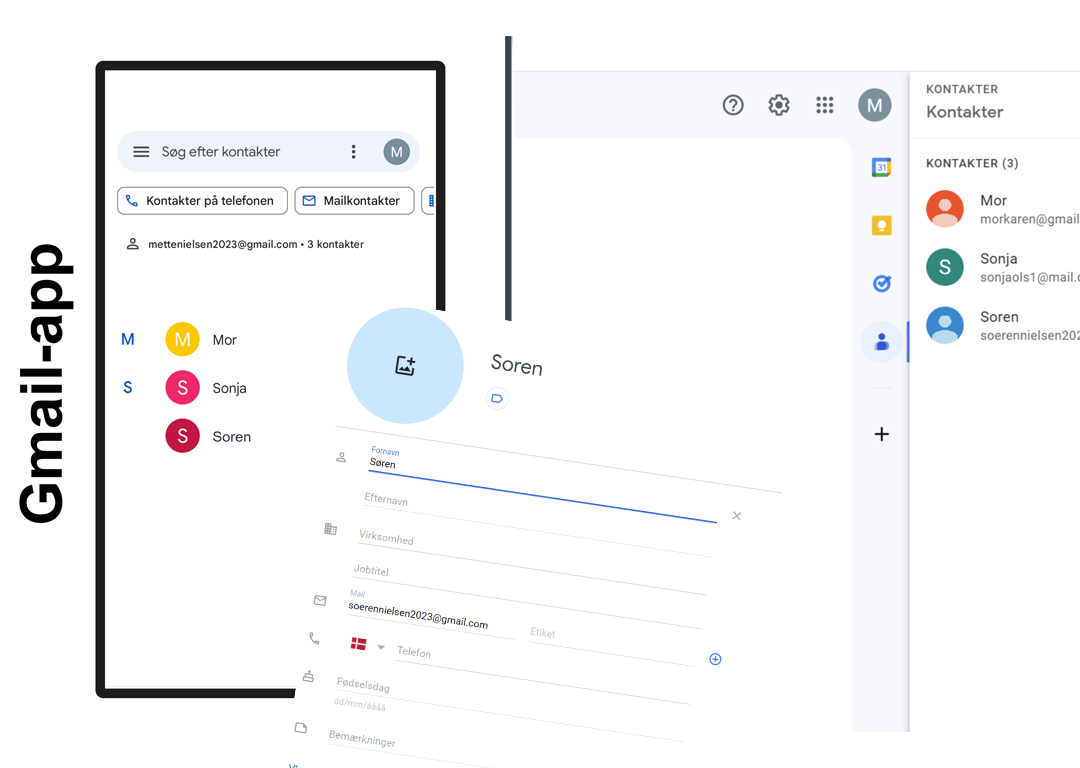Open the hamburger menu in contacts search bar
This screenshot has height=768, width=1080.
point(141,152)
